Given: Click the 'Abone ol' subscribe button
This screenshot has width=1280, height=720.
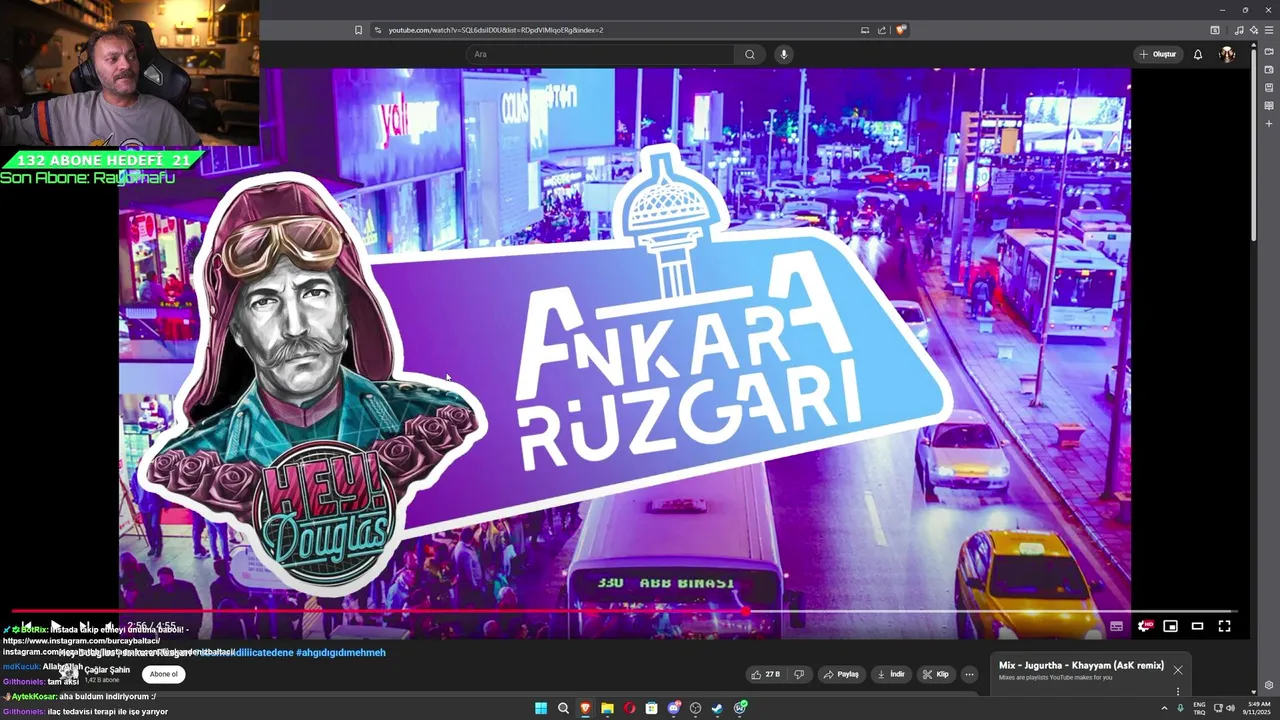Looking at the screenshot, I should (163, 674).
